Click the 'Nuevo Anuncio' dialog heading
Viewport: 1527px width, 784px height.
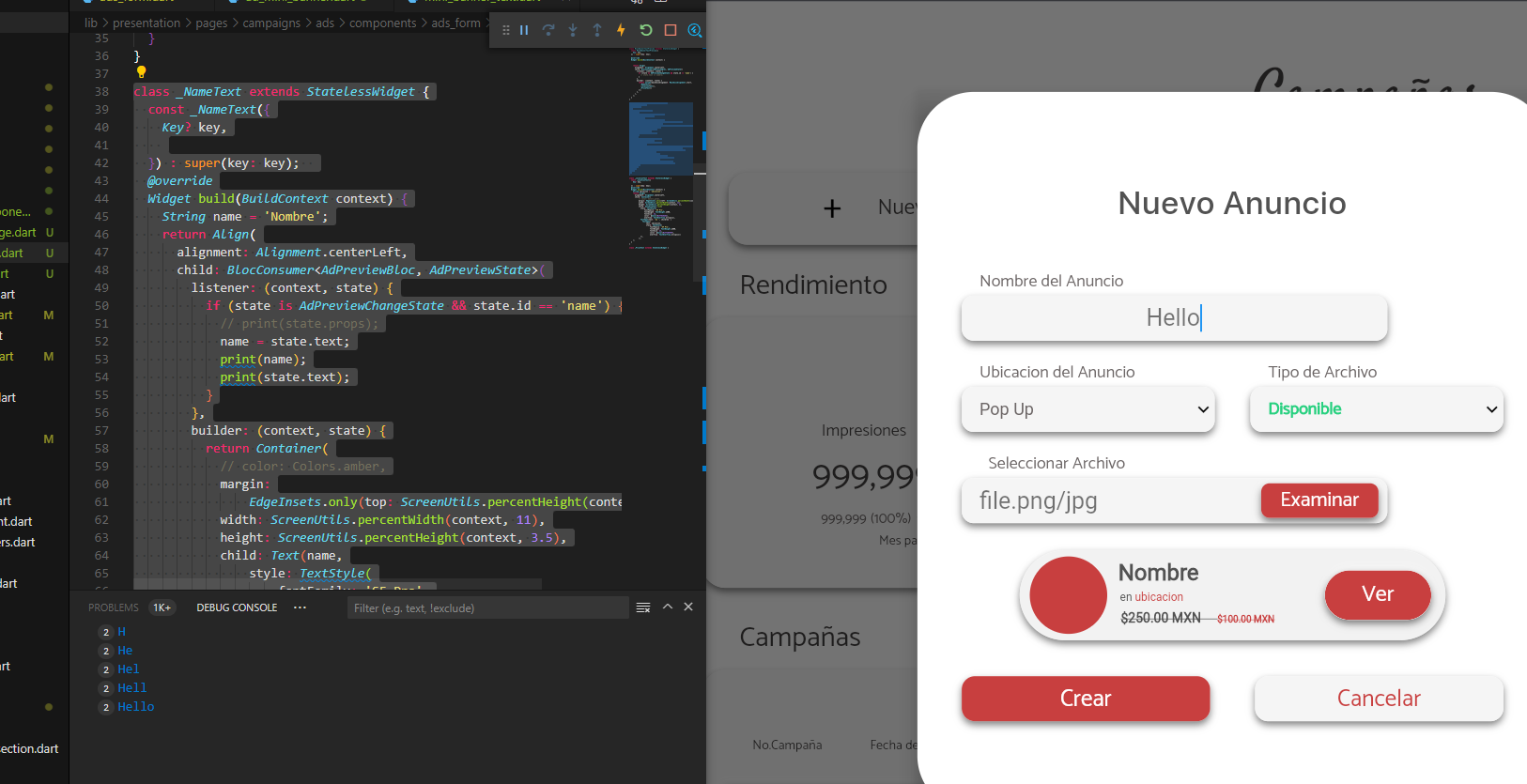click(x=1232, y=203)
